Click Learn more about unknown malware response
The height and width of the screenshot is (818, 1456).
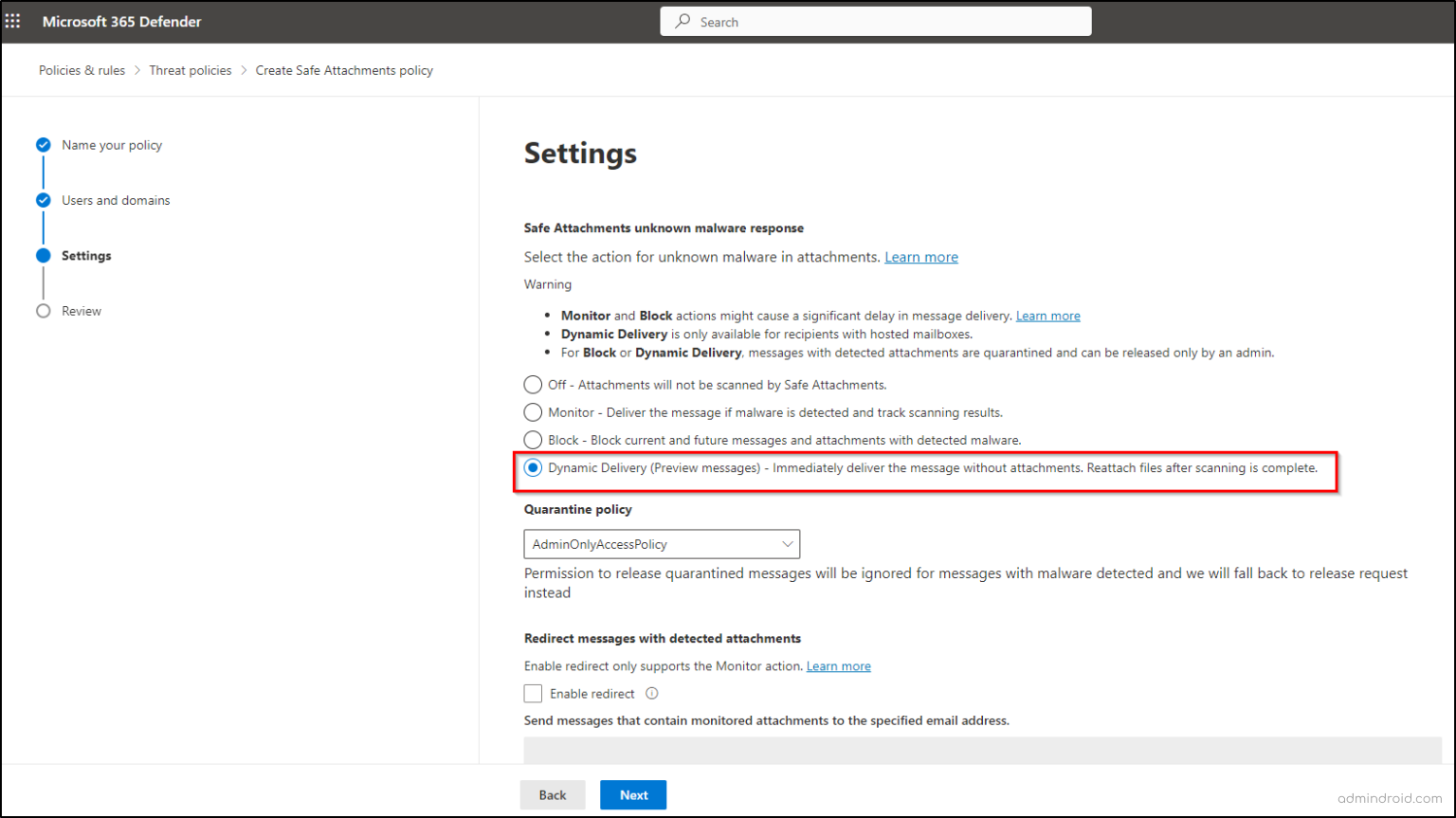(920, 256)
